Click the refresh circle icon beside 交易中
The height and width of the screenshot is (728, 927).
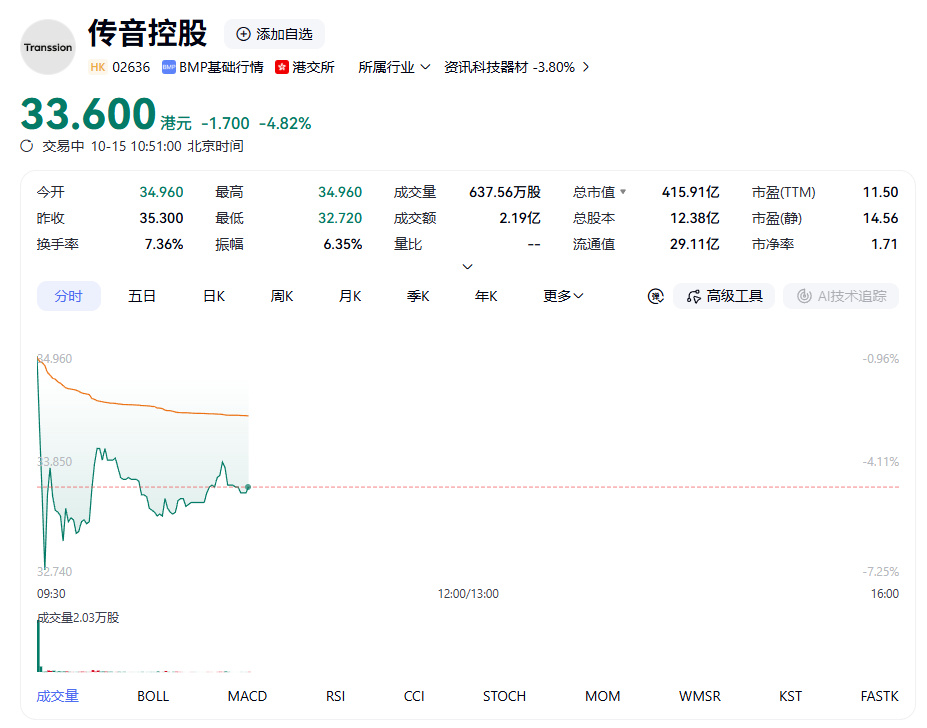pos(27,146)
